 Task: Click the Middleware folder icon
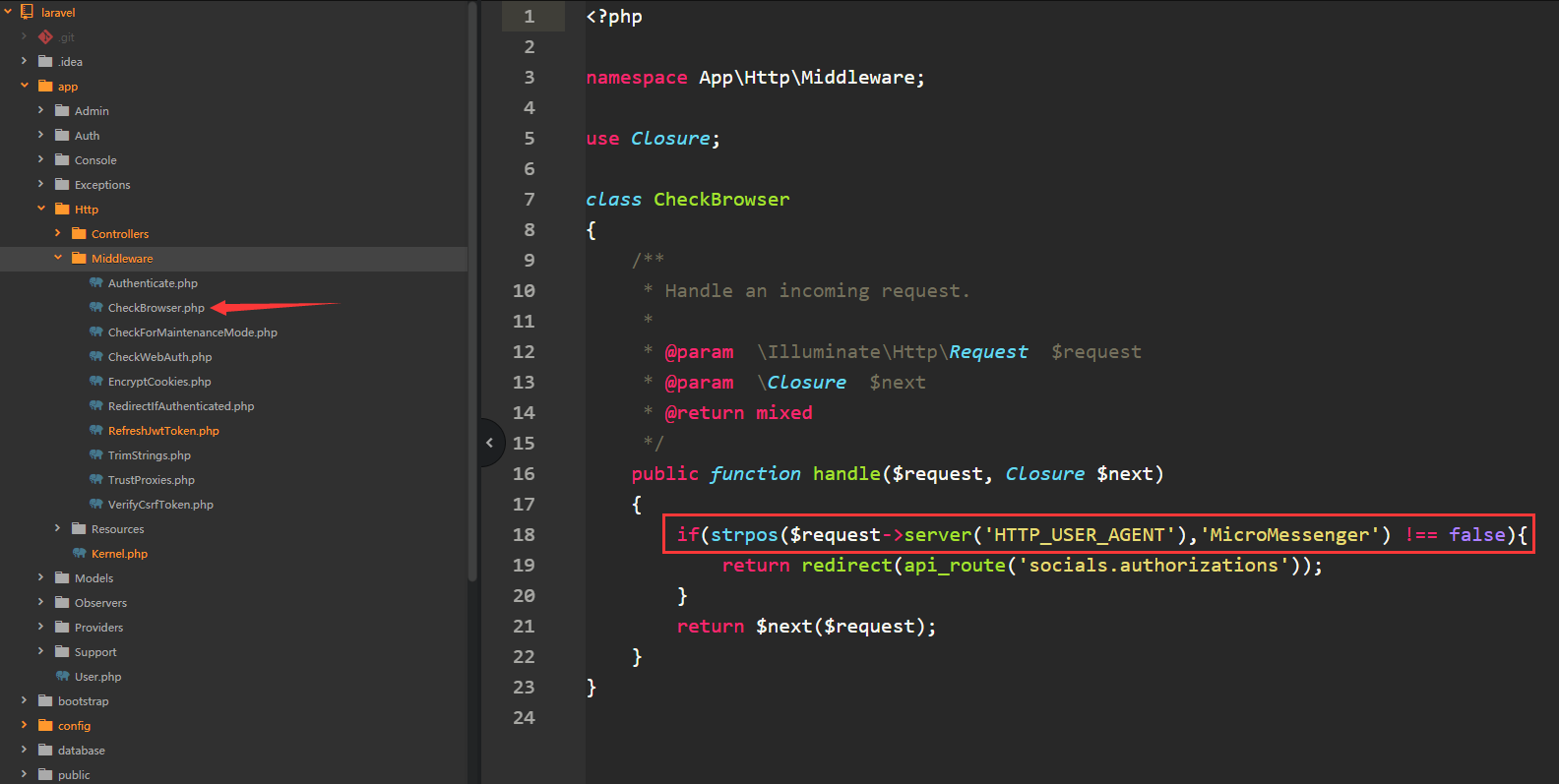[79, 258]
